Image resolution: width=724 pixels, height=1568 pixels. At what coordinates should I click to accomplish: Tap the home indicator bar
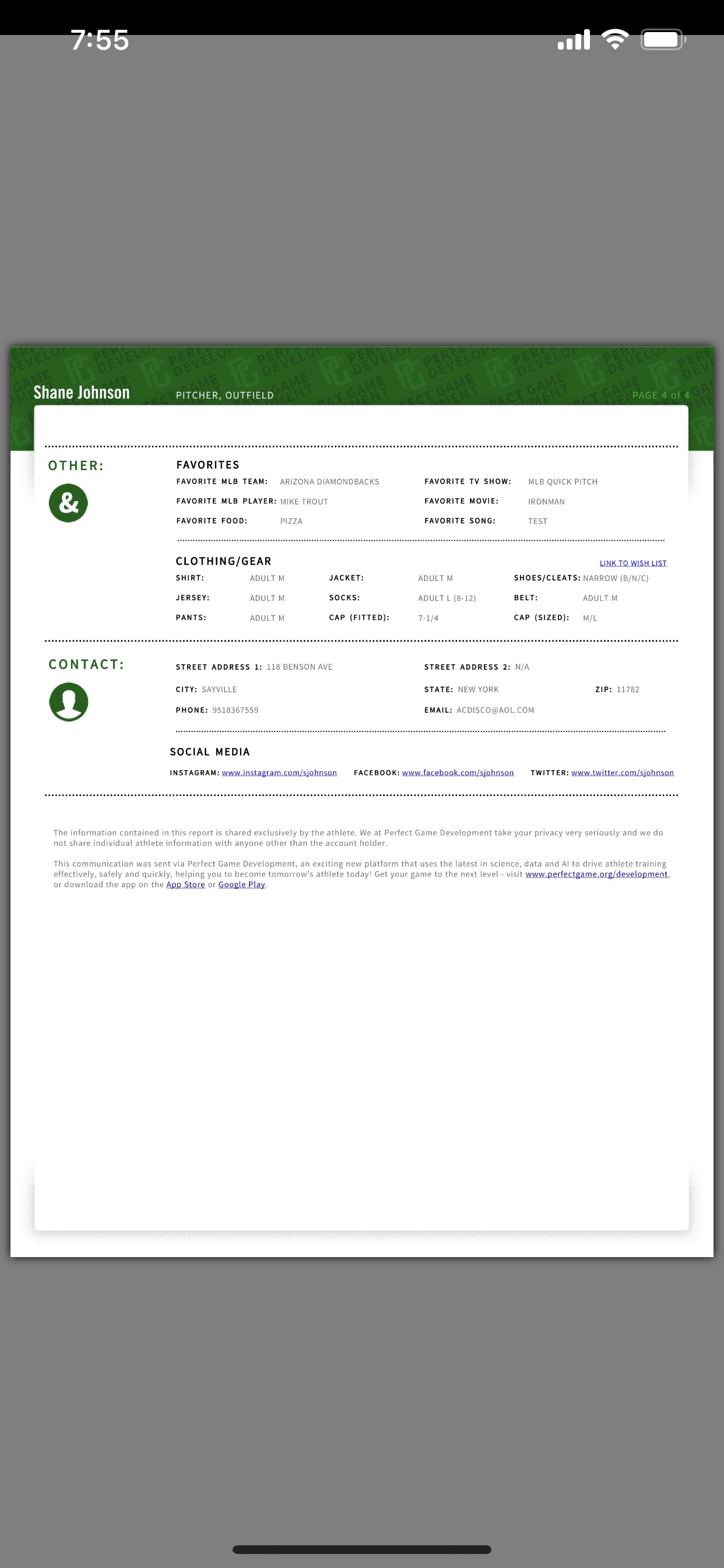362,1549
